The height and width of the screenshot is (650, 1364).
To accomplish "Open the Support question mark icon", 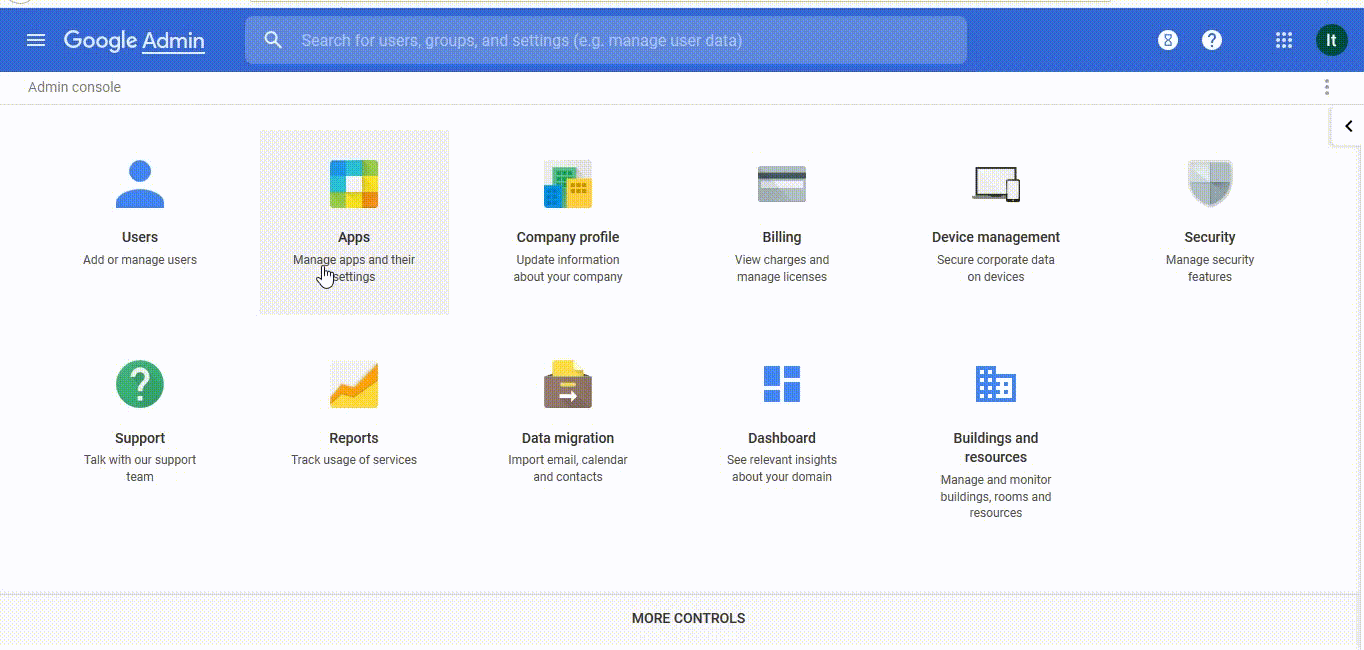I will coord(140,384).
